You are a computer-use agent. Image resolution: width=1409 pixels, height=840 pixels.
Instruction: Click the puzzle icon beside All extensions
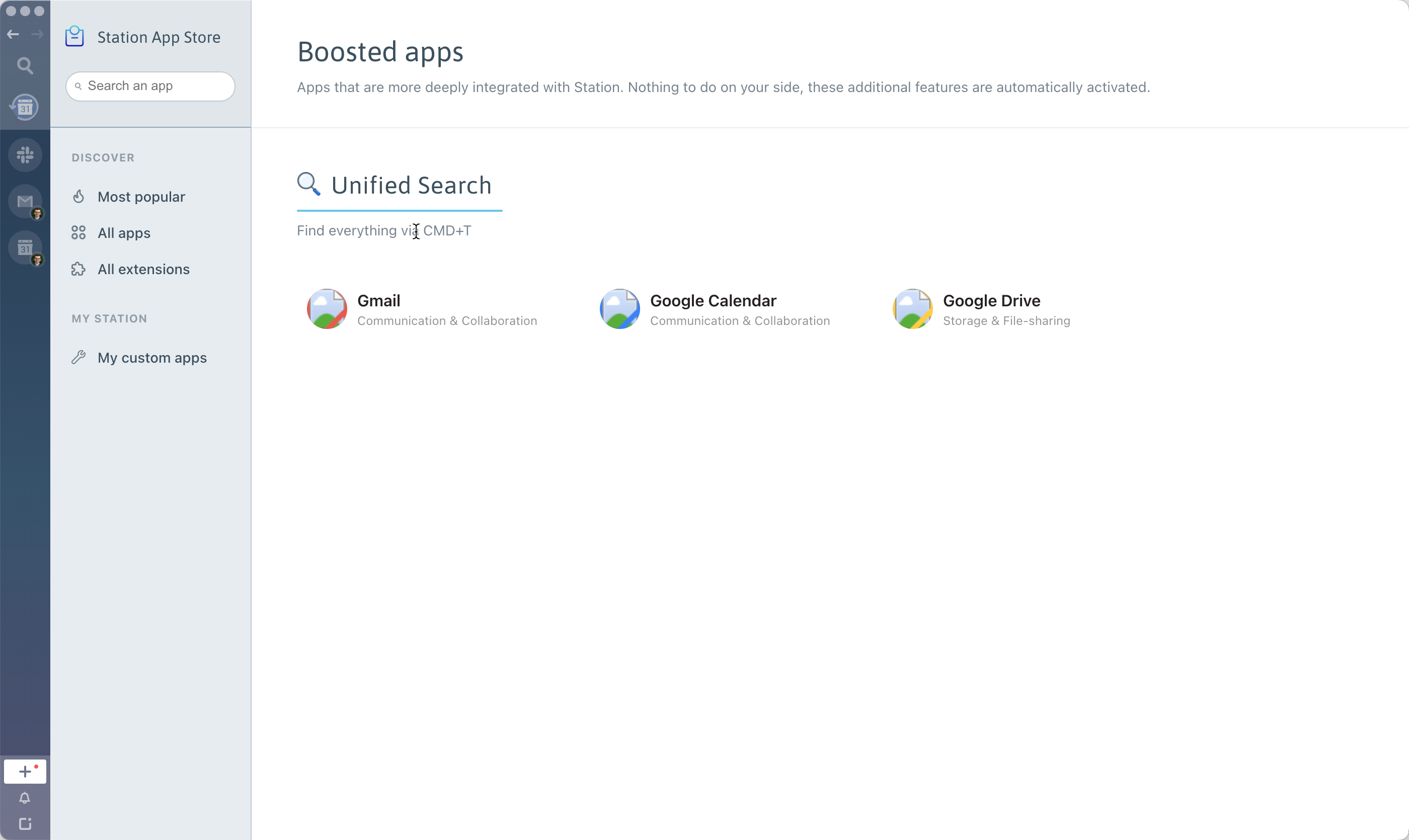[x=79, y=269]
